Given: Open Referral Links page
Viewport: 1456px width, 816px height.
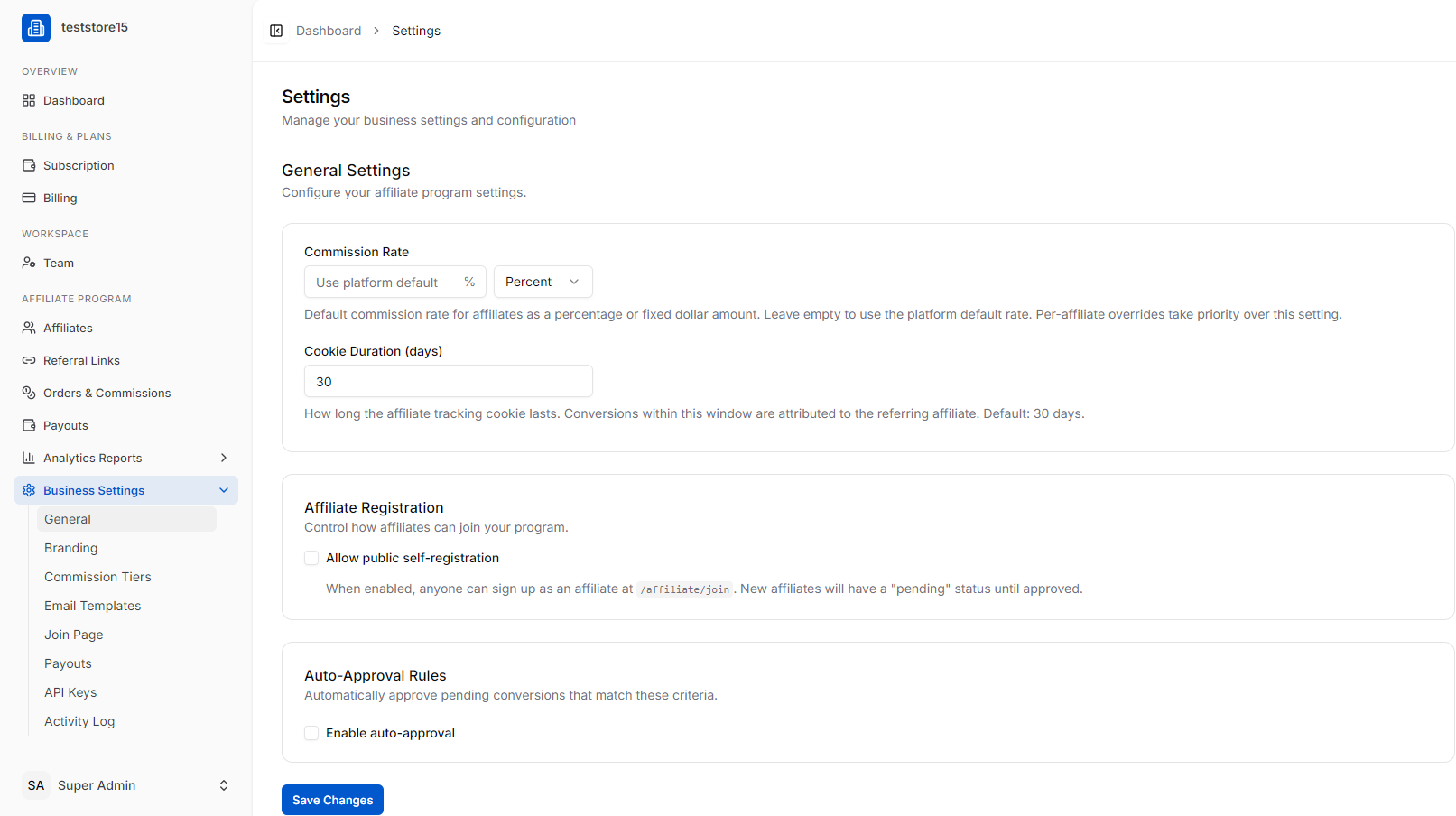Looking at the screenshot, I should (x=126, y=360).
